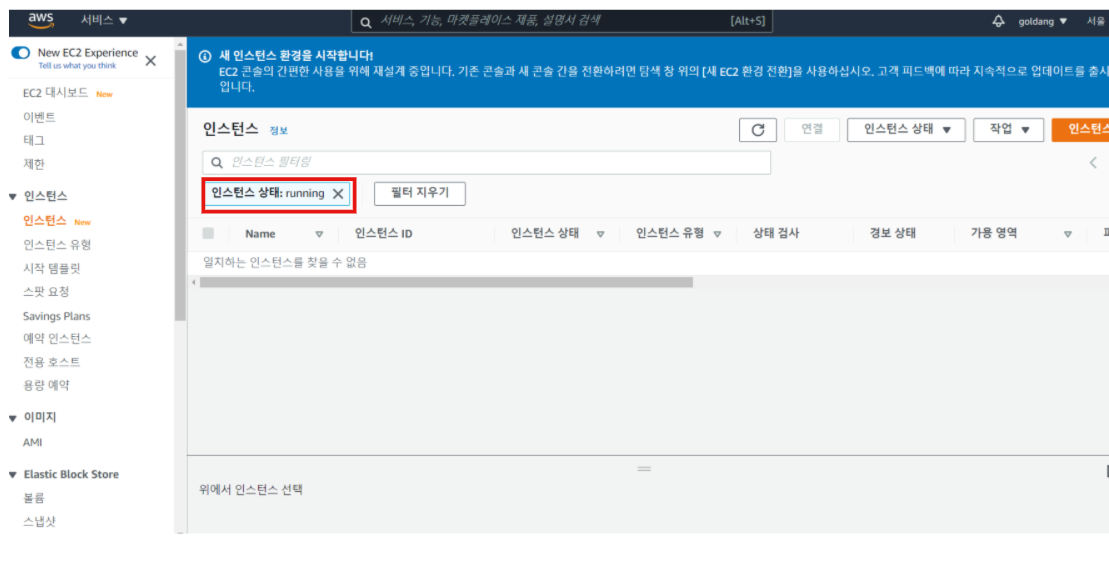The image size is (1109, 576).
Task: Click the 정보 info link
Action: pyautogui.click(x=279, y=131)
